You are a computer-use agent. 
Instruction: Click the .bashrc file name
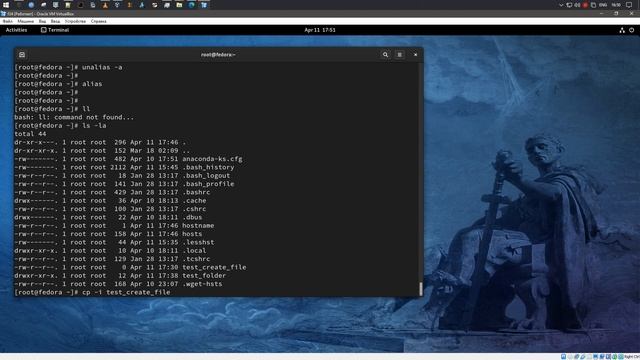(x=196, y=192)
